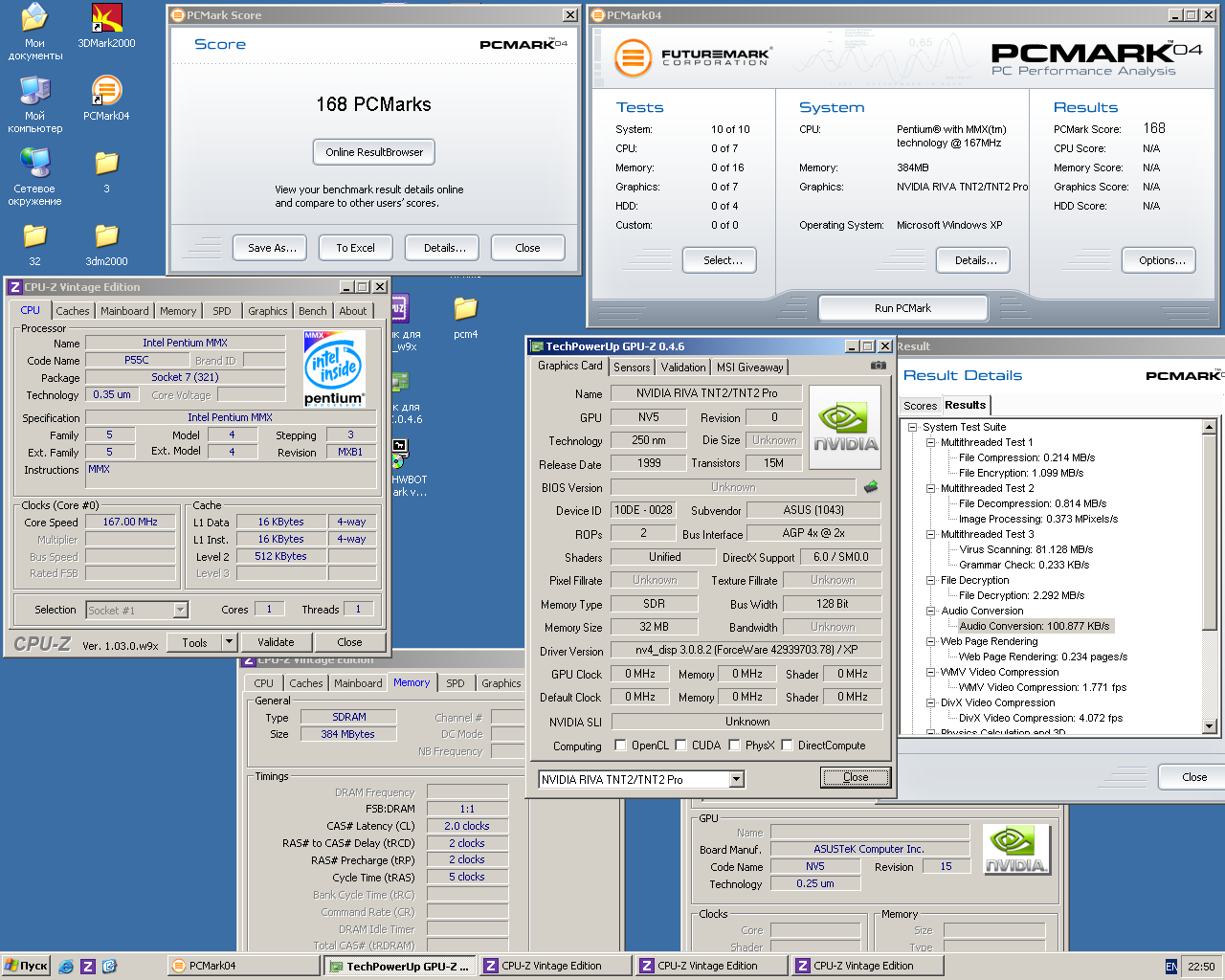Click the Core Speed 167.00 MHz field
Viewport: 1225px width, 980px height.
point(130,523)
